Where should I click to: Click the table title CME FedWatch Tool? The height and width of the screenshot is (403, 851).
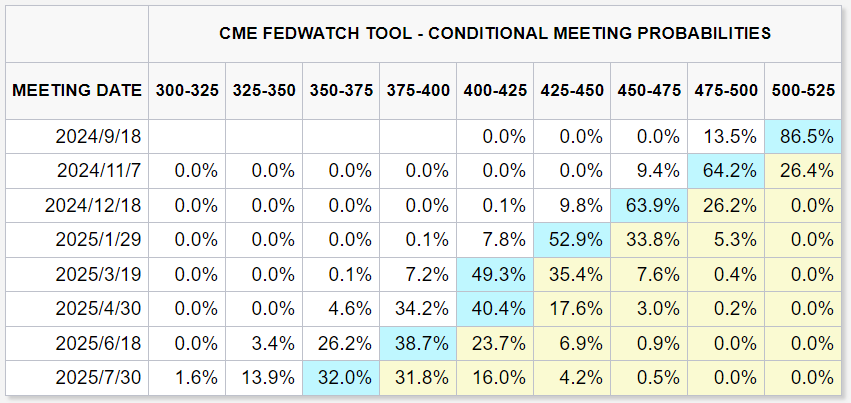coord(494,33)
